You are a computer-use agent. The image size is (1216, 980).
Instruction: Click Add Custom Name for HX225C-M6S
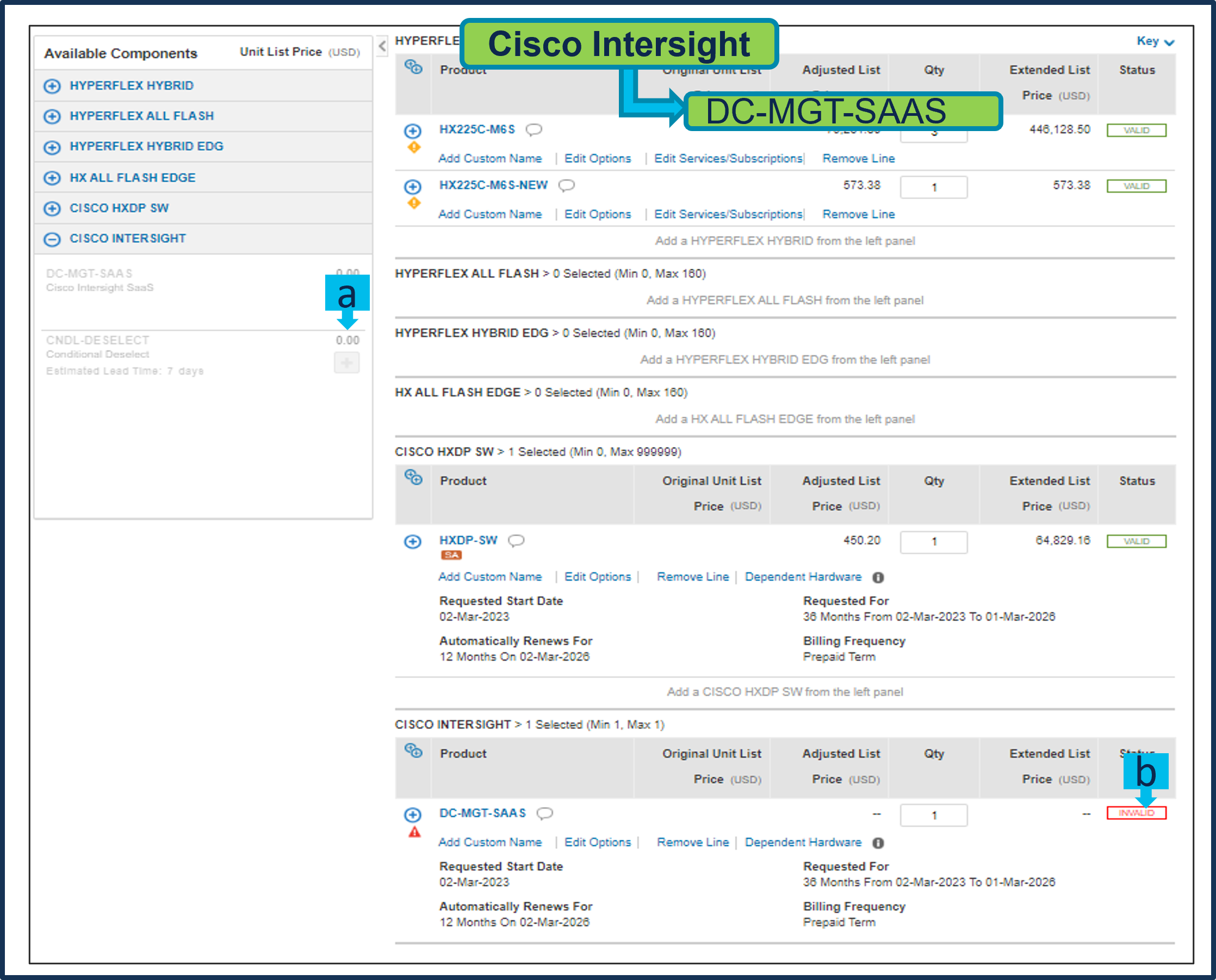489,159
